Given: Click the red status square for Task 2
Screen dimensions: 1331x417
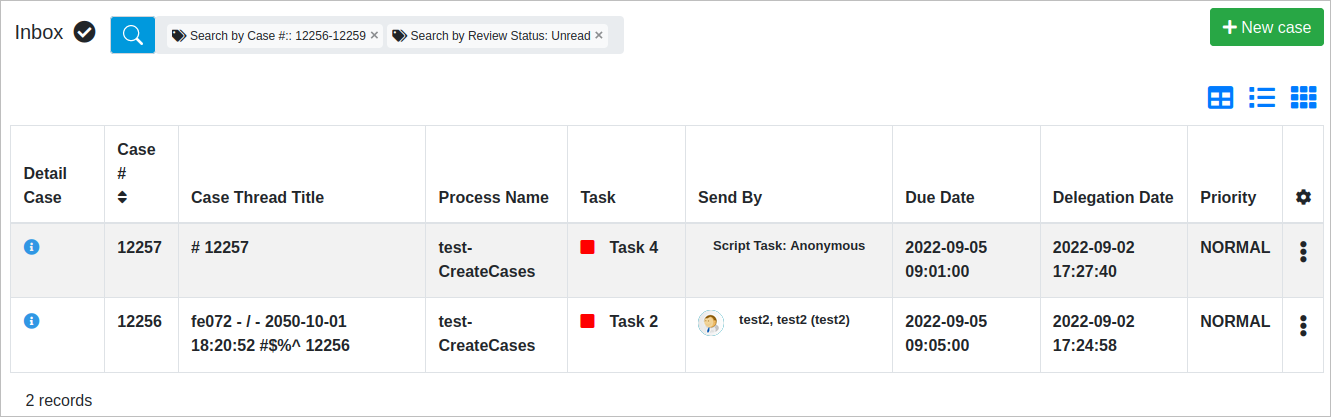Looking at the screenshot, I should click(588, 321).
